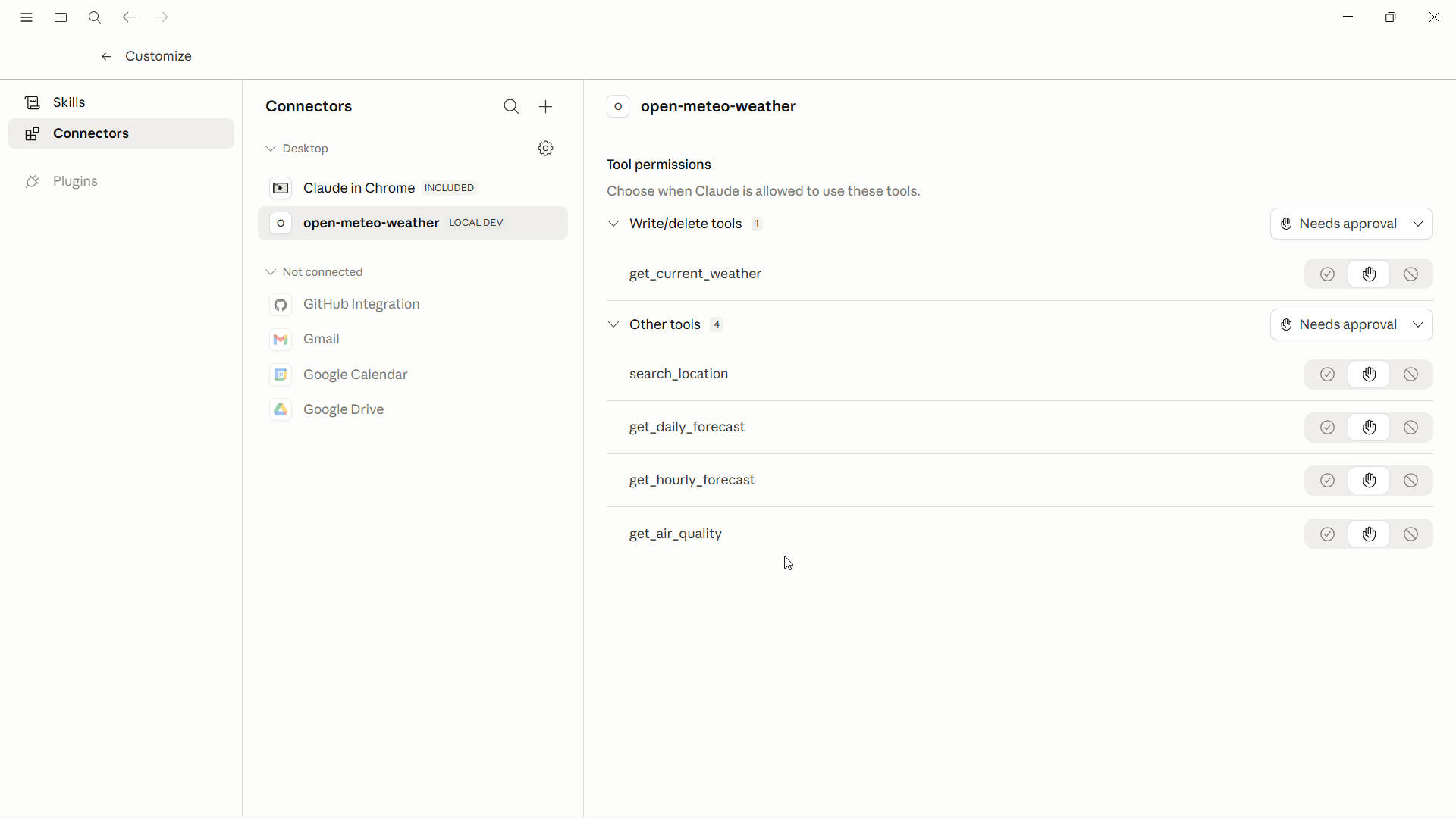Select the open-meteo-weather connector
Image resolution: width=1456 pixels, height=818 pixels.
(x=413, y=223)
